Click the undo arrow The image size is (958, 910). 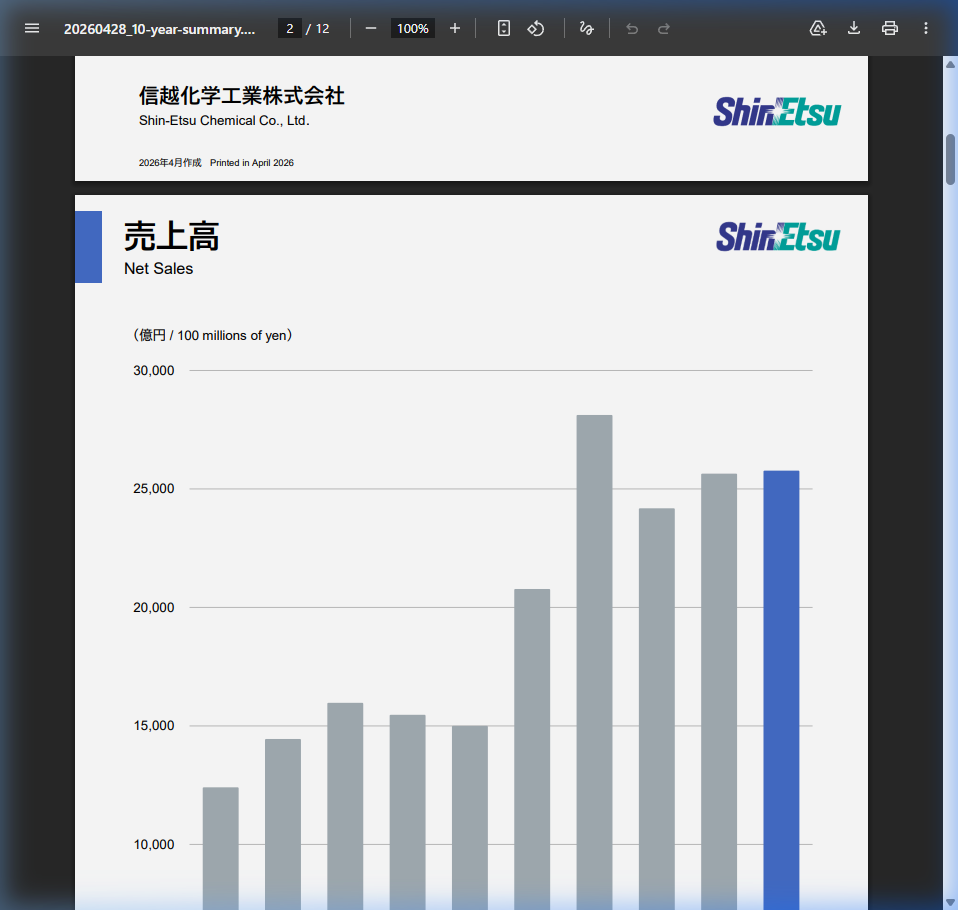click(632, 28)
